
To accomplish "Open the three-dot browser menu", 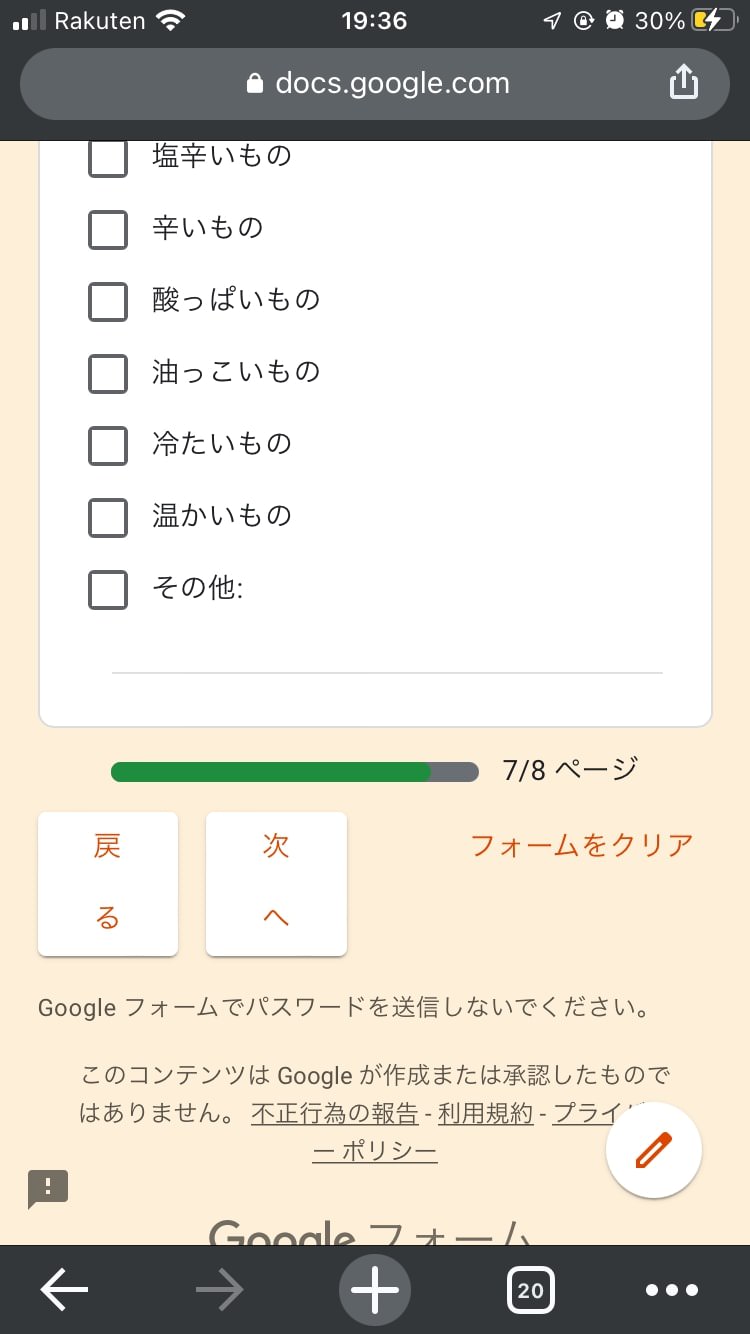I will click(x=672, y=1290).
